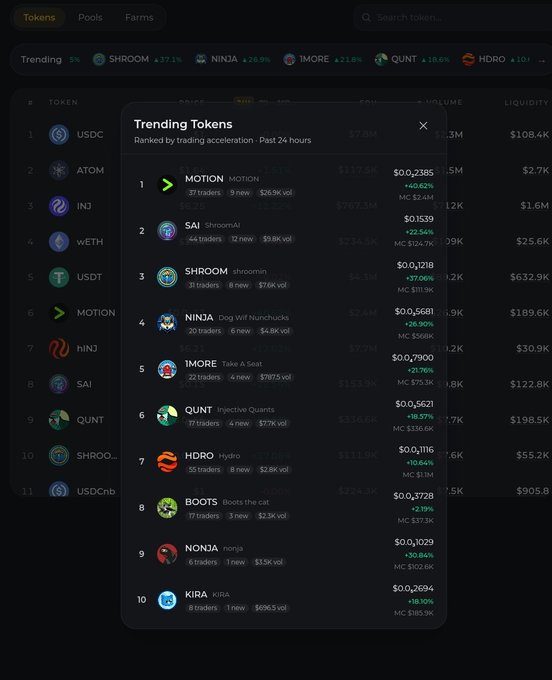Viewport: 552px width, 680px height.
Task: Select MOTION name in trending rank 1
Action: [204, 179]
